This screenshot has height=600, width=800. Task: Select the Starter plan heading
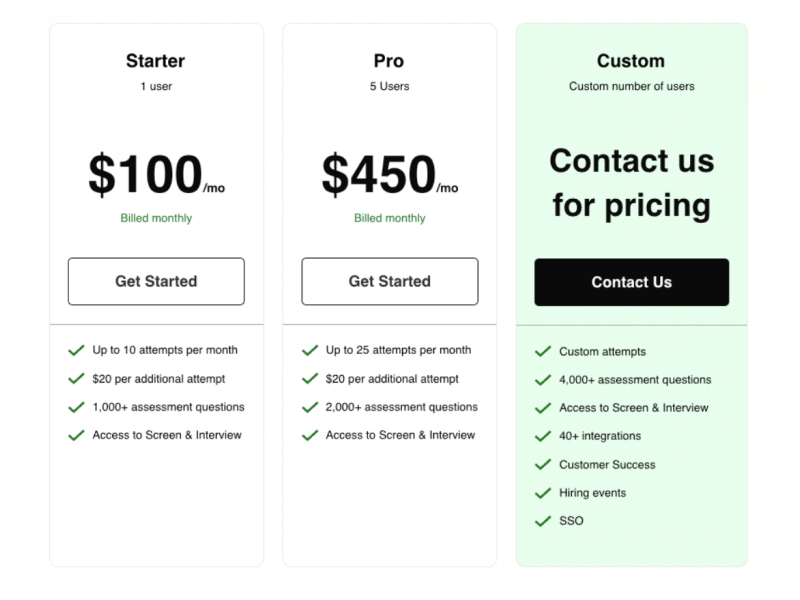tap(156, 61)
